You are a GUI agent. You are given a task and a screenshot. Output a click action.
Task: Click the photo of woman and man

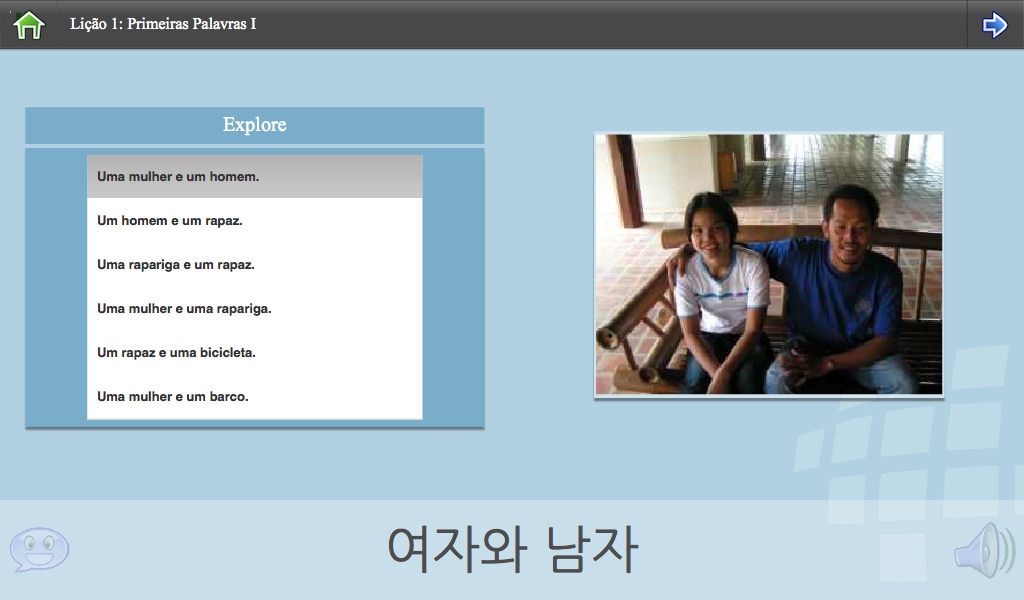tap(769, 264)
